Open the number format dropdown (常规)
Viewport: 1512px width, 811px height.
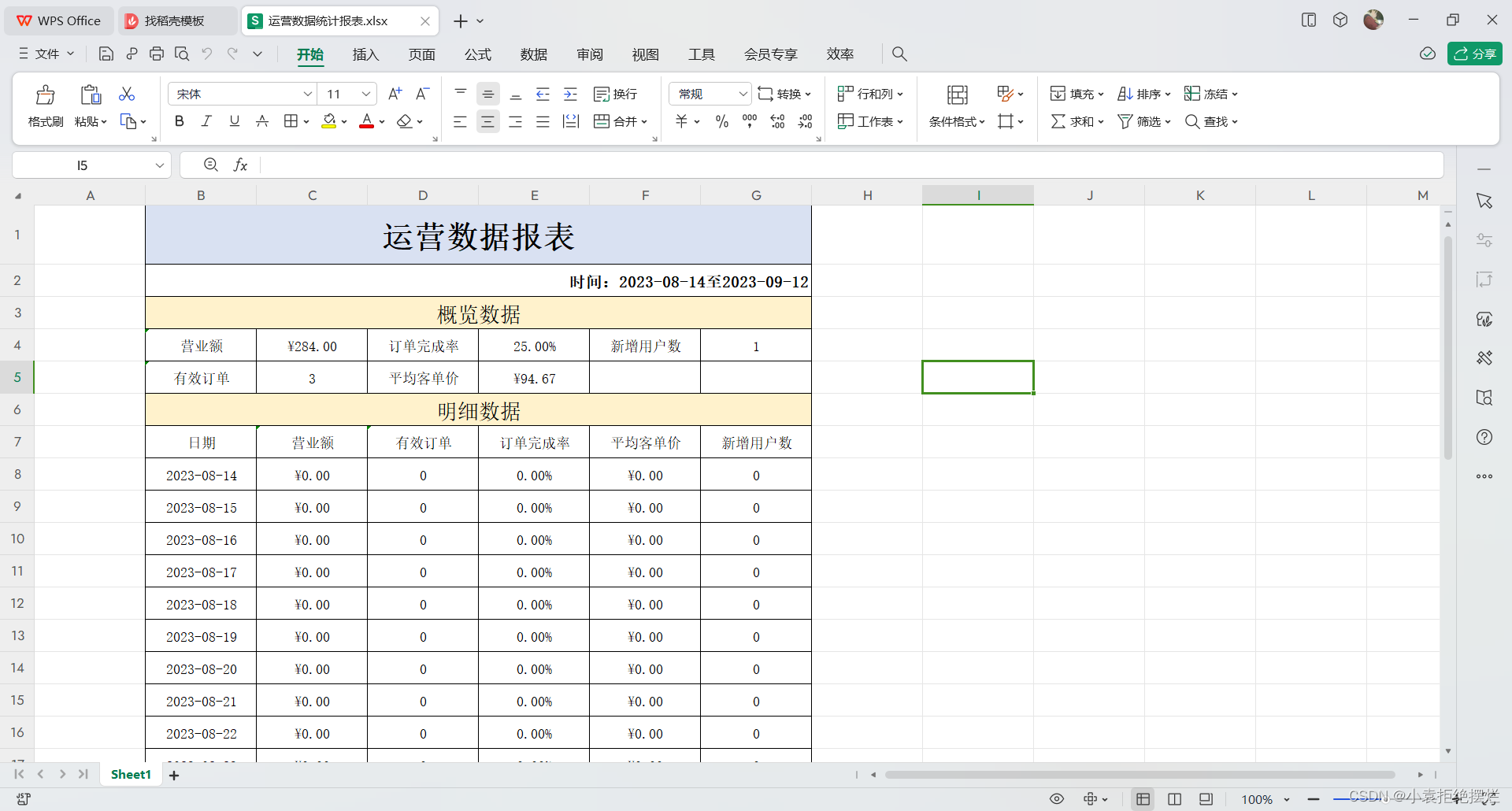743,94
